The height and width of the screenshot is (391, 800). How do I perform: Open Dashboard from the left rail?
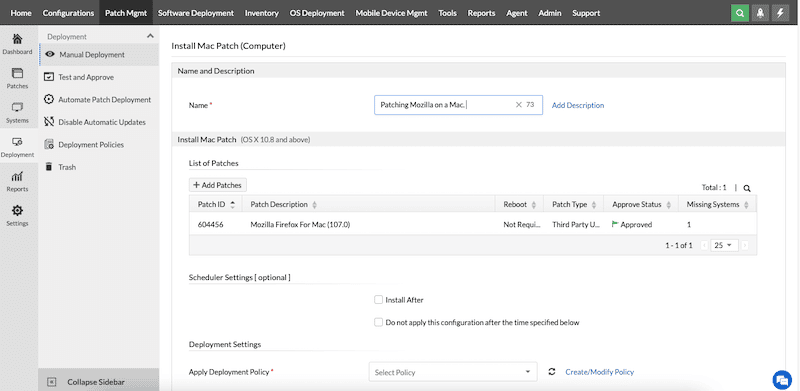coord(17,44)
